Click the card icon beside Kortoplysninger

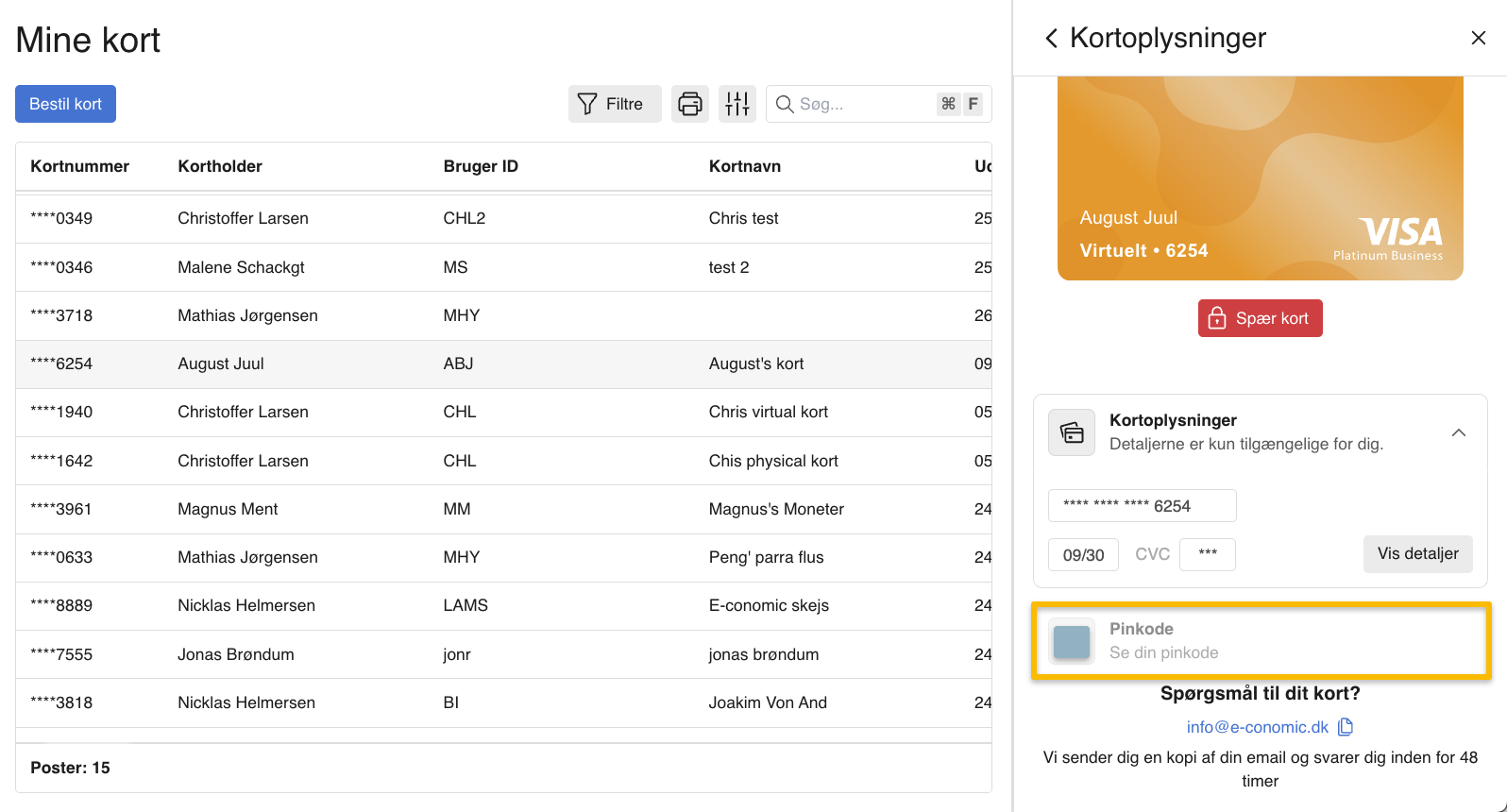1072,432
